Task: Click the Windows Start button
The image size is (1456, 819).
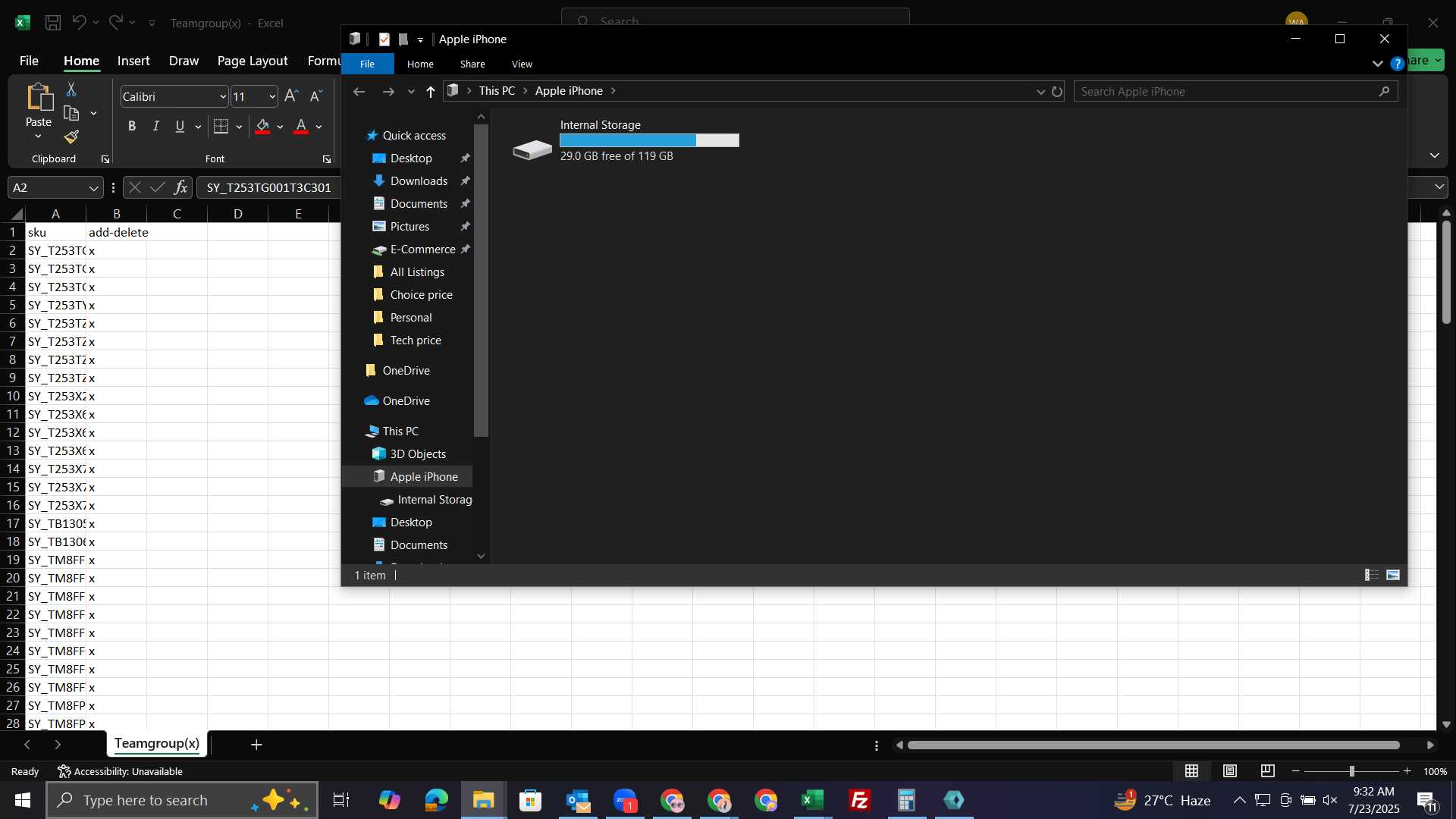Action: click(x=23, y=800)
